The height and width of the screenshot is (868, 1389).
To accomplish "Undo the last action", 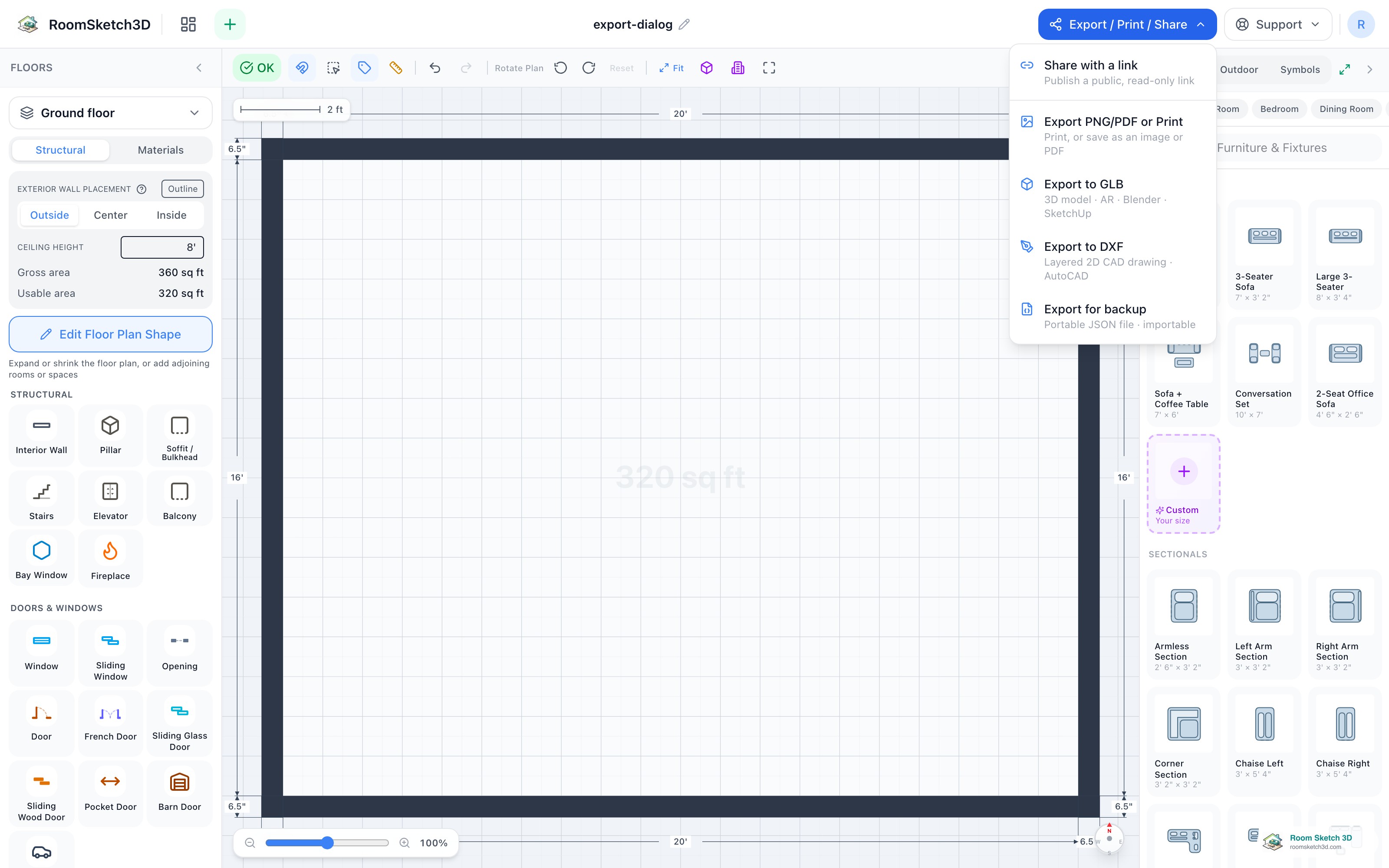I will 435,68.
